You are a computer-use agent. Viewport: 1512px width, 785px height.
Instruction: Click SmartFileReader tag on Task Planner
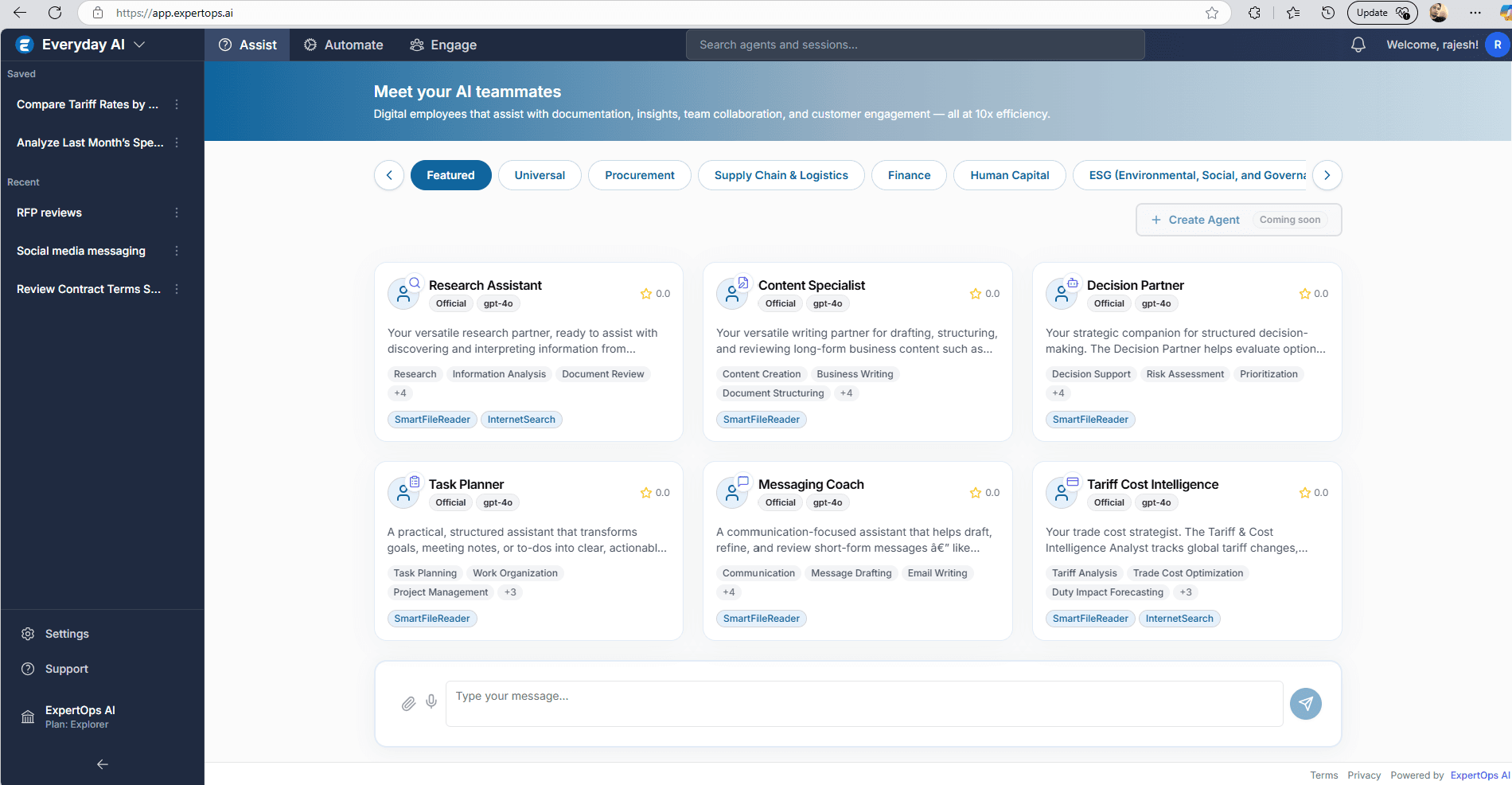[x=432, y=619]
